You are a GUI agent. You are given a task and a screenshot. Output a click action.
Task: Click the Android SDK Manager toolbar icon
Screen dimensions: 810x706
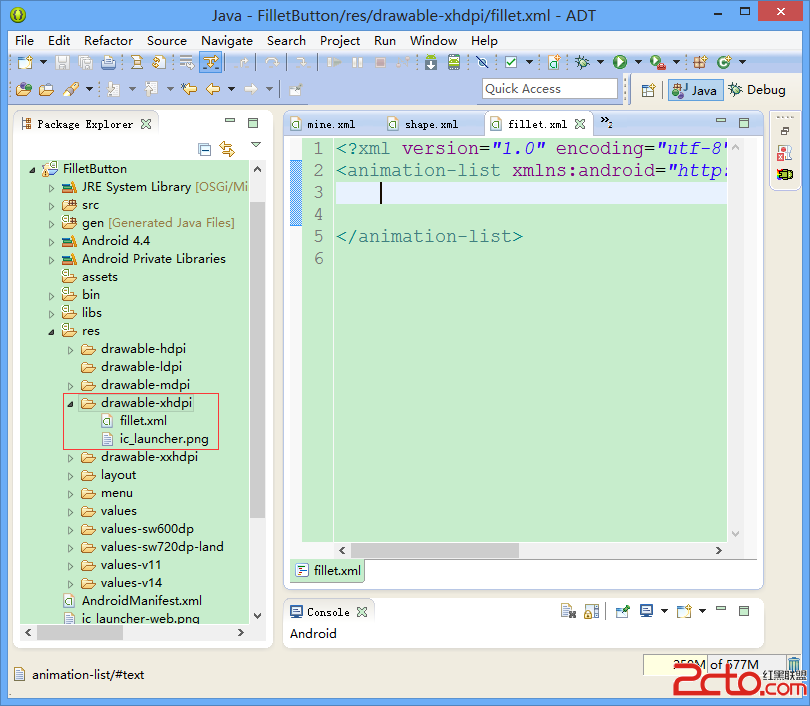pyautogui.click(x=431, y=63)
